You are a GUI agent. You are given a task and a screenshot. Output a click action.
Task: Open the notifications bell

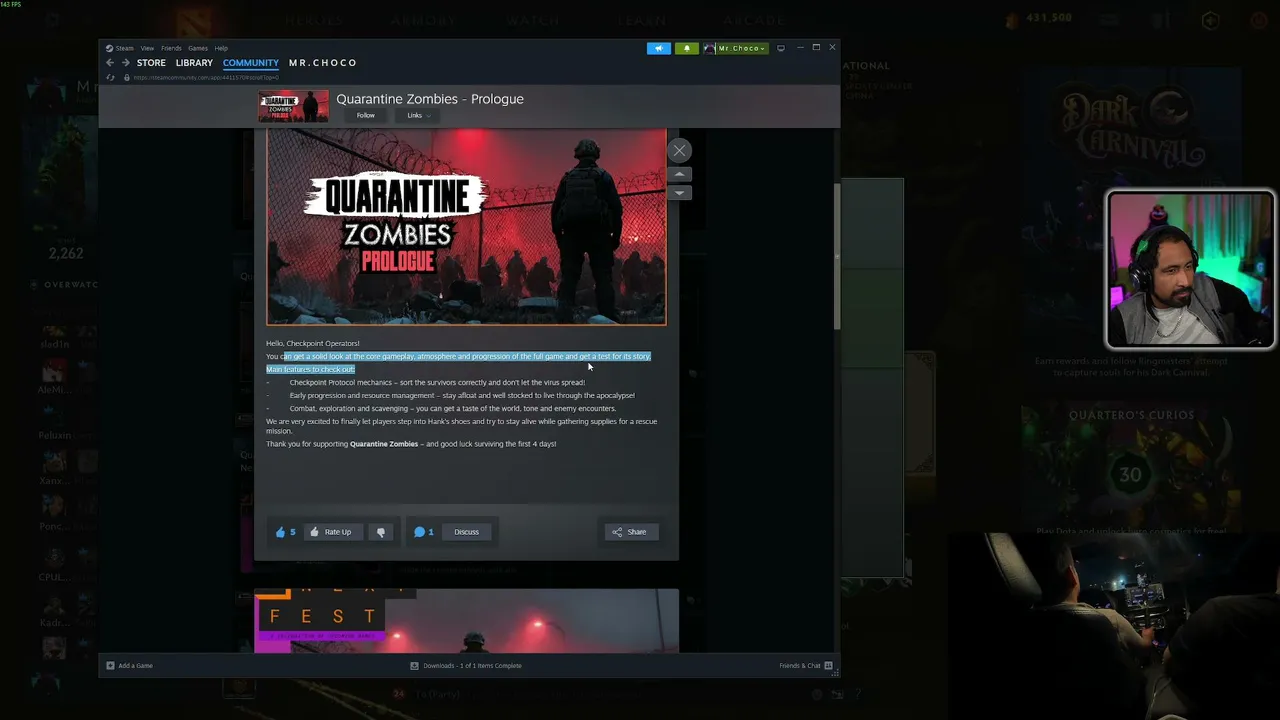(687, 48)
